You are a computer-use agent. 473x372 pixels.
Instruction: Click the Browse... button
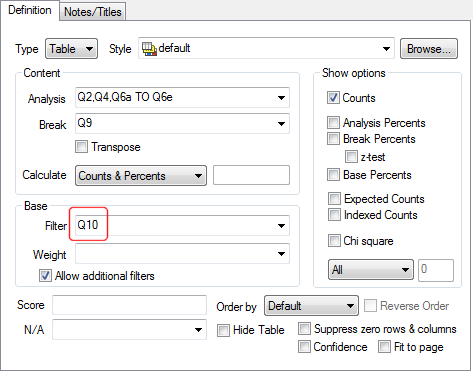click(429, 49)
